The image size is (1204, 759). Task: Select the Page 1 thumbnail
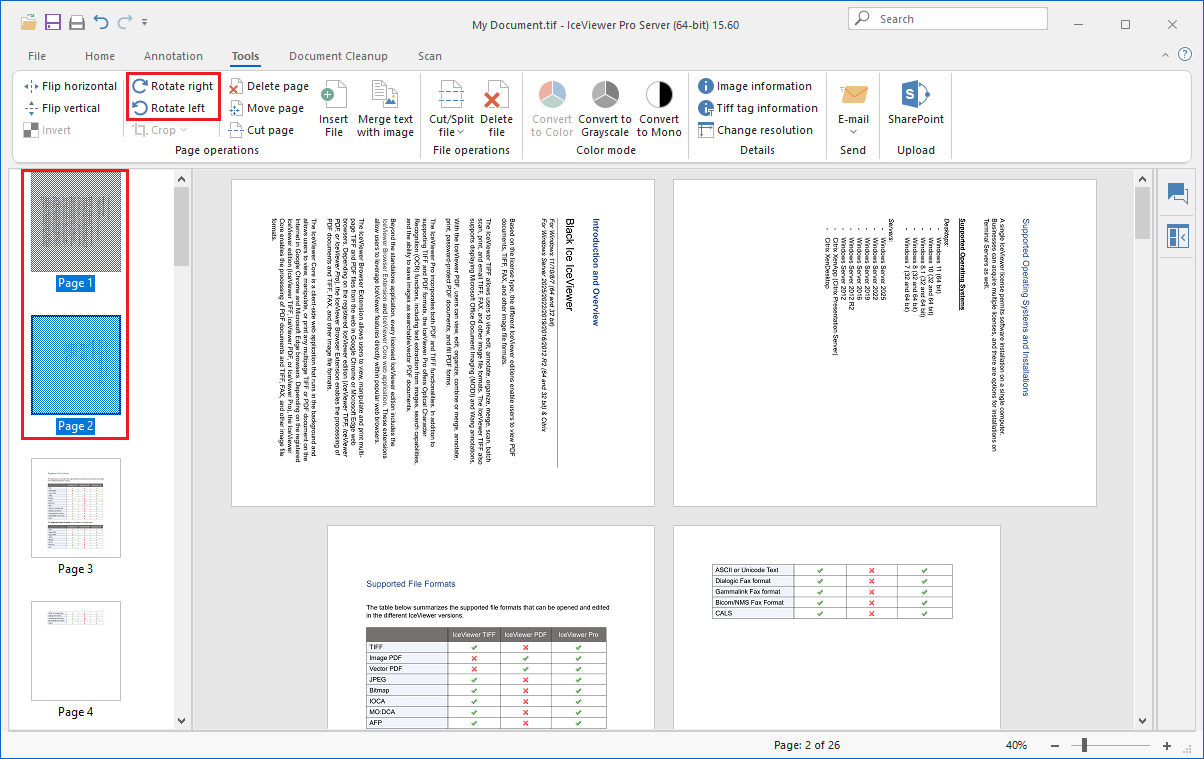(75, 222)
